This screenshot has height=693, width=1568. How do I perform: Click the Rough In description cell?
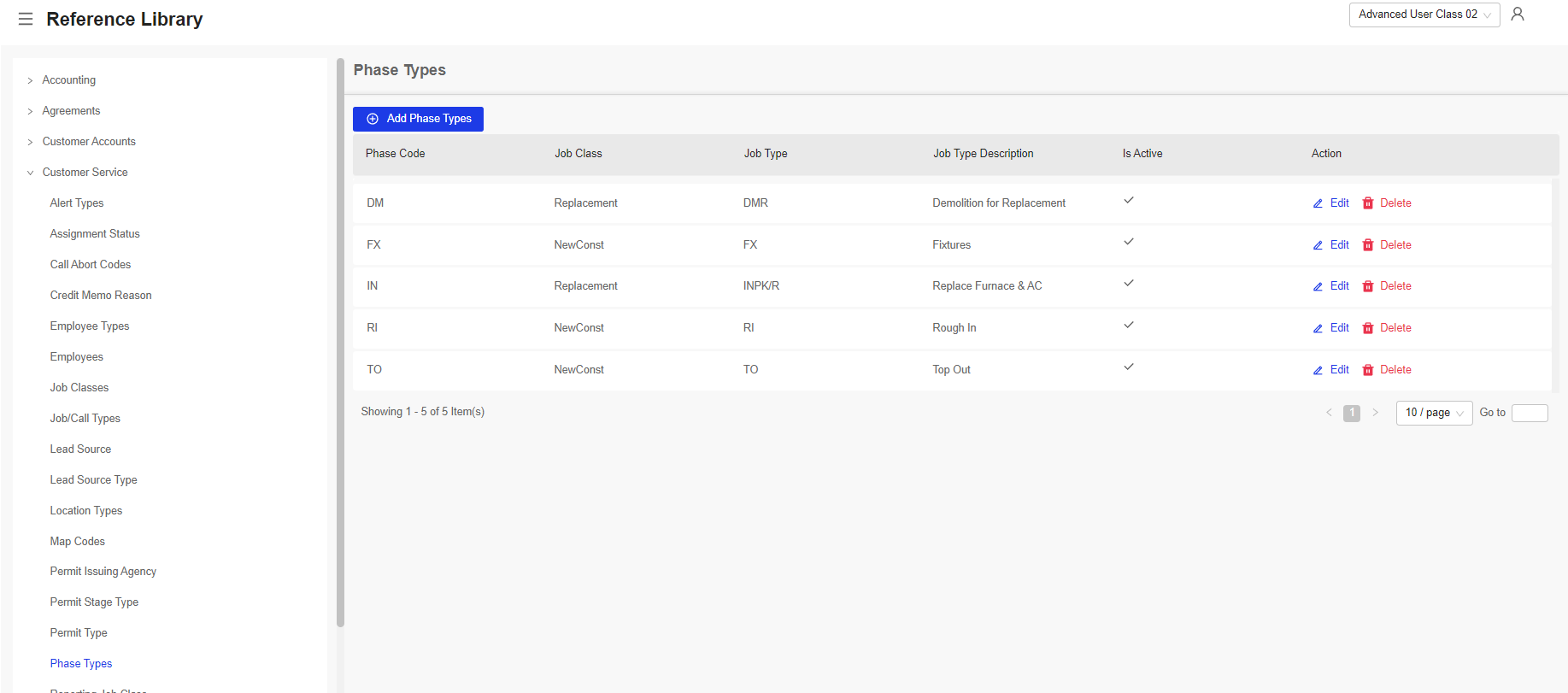coord(954,328)
